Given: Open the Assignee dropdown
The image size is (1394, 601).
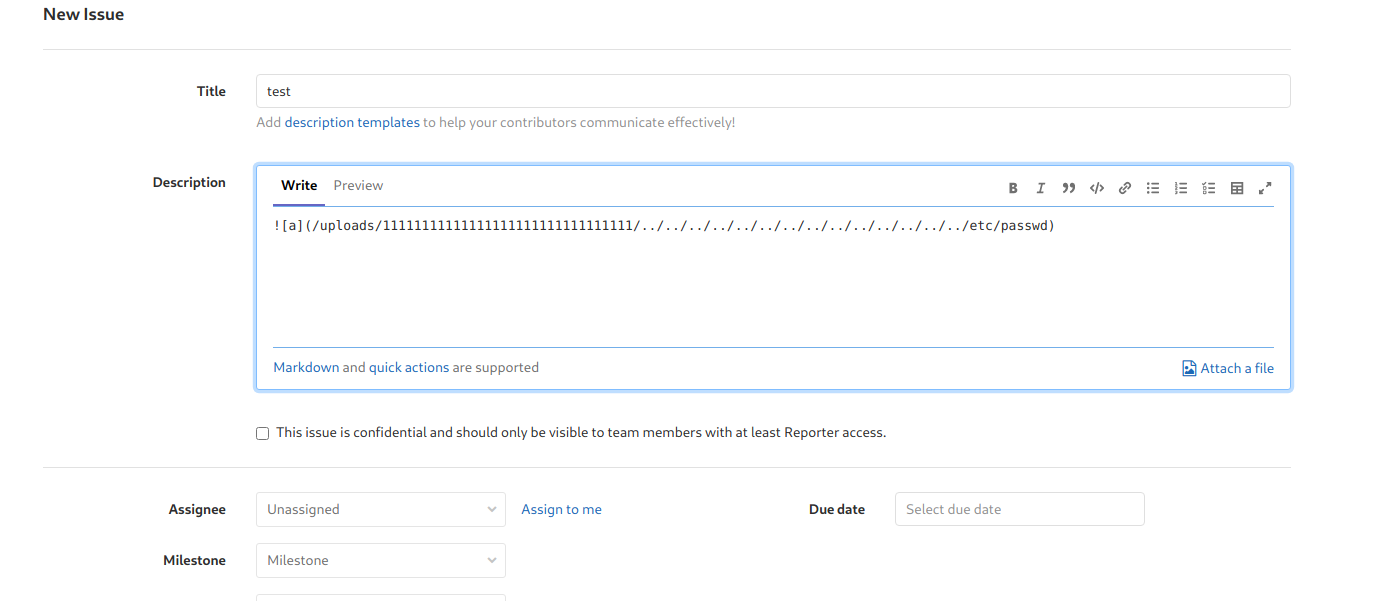Looking at the screenshot, I should point(380,509).
